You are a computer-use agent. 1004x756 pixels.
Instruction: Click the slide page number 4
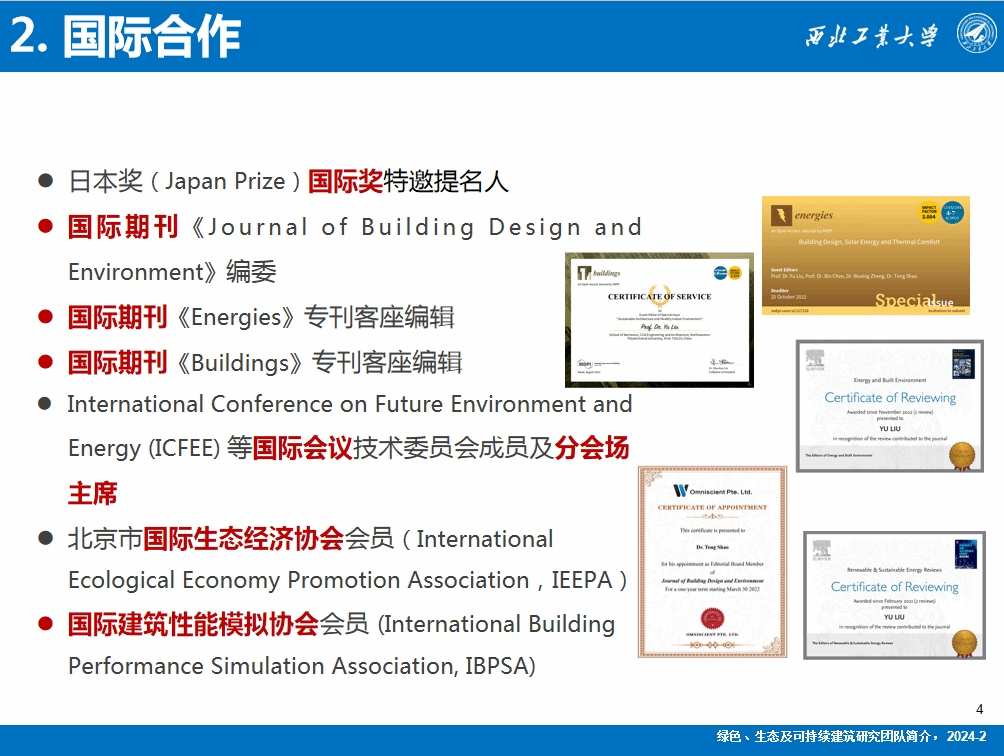pos(979,709)
